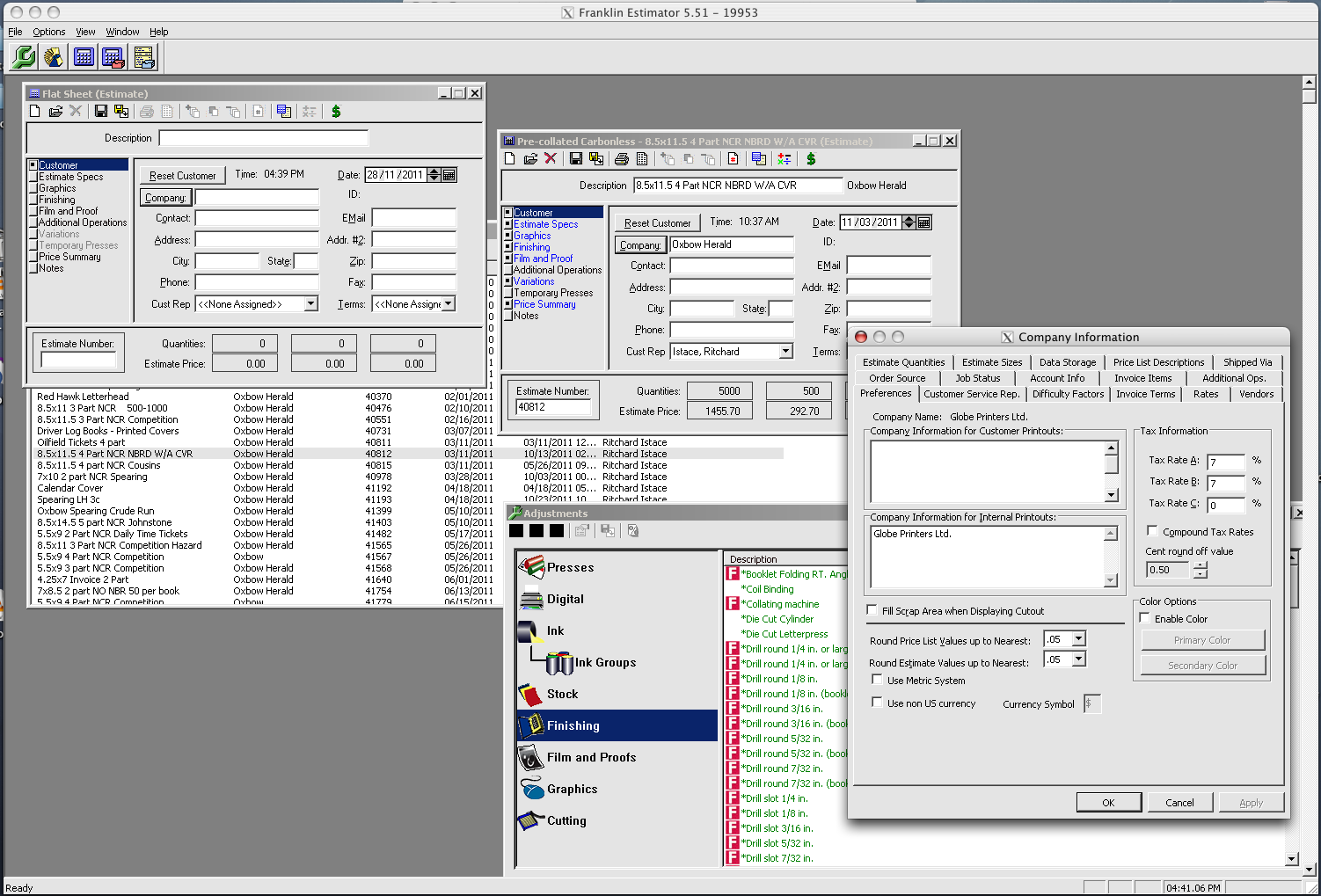
Task: Click the calculator-with-red-box icon in the main toolbar
Action: [113, 57]
